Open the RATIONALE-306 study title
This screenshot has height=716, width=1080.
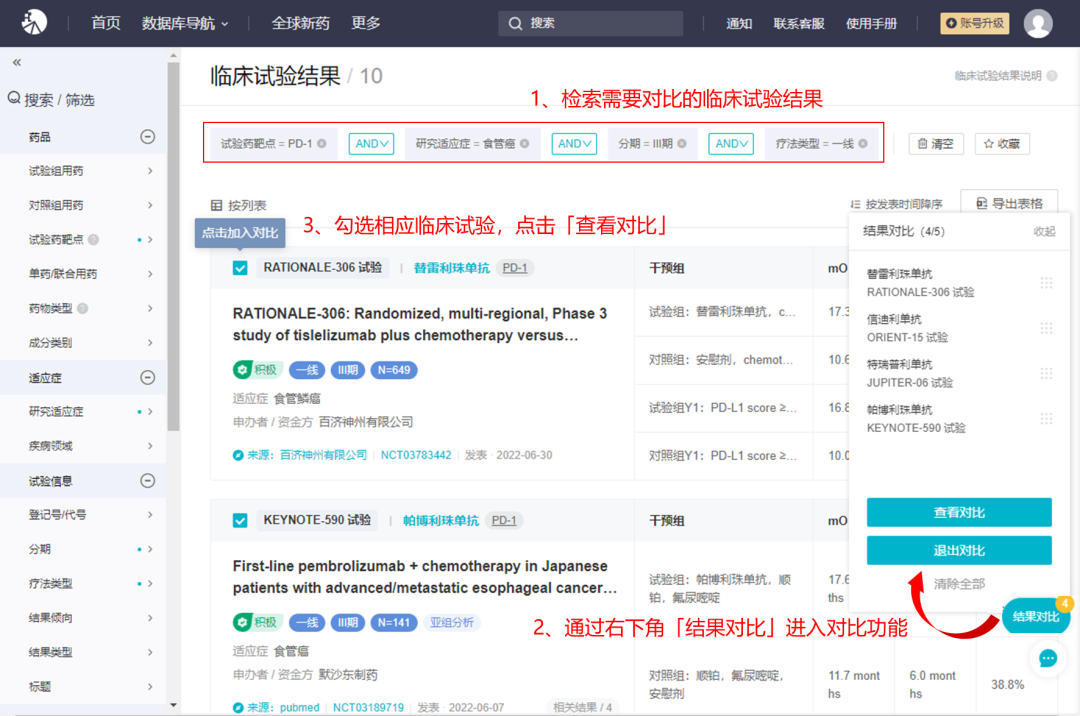420,325
